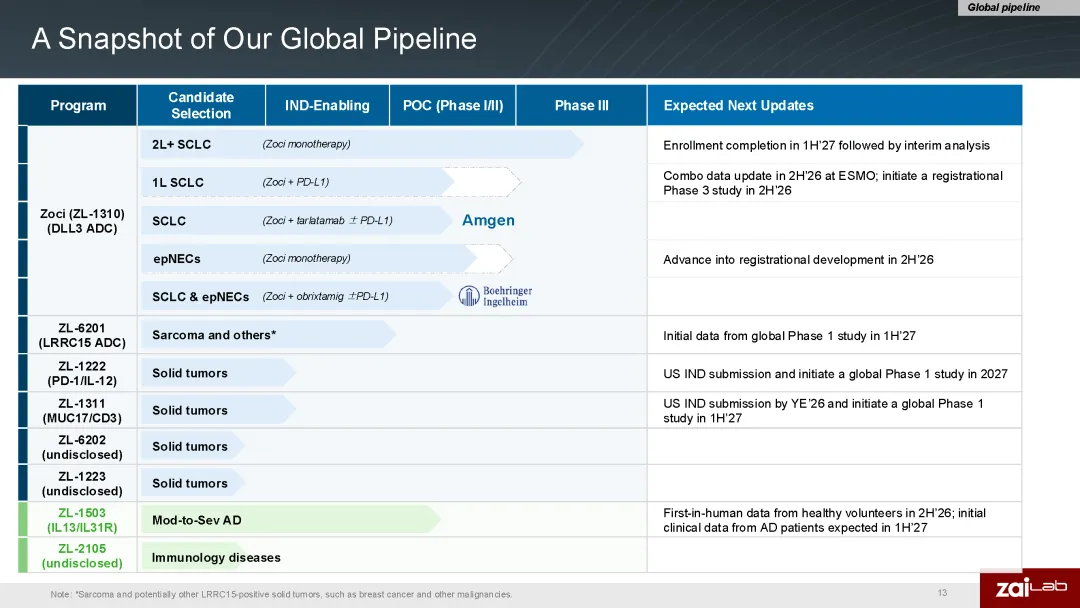This screenshot has height=608, width=1080.
Task: Click the slide page number 13
Action: (x=942, y=593)
